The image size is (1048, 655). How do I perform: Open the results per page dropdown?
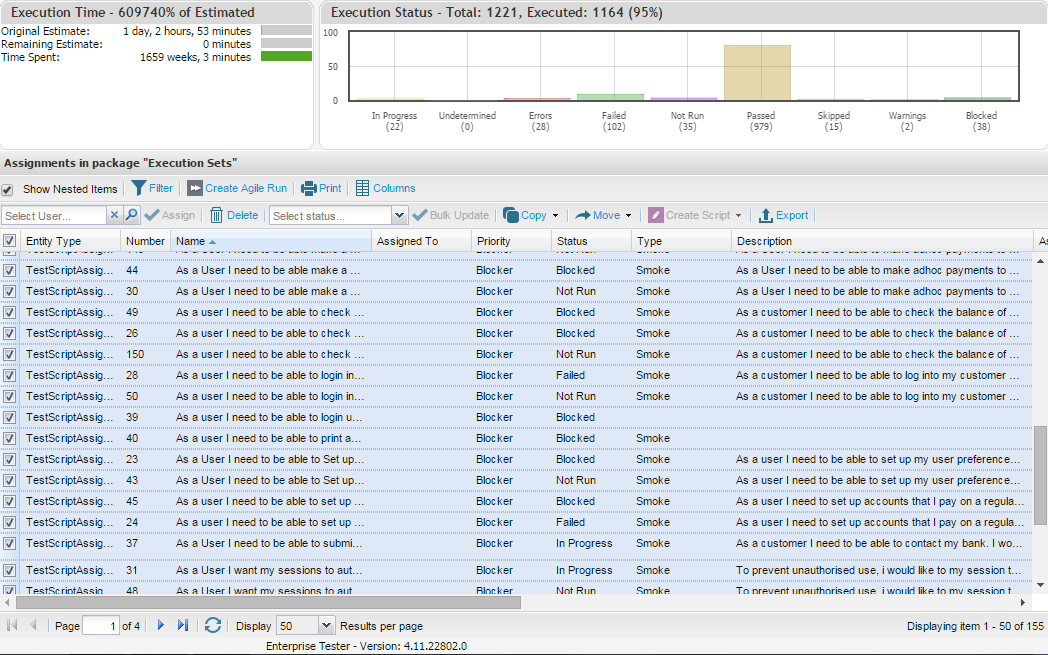pos(325,625)
